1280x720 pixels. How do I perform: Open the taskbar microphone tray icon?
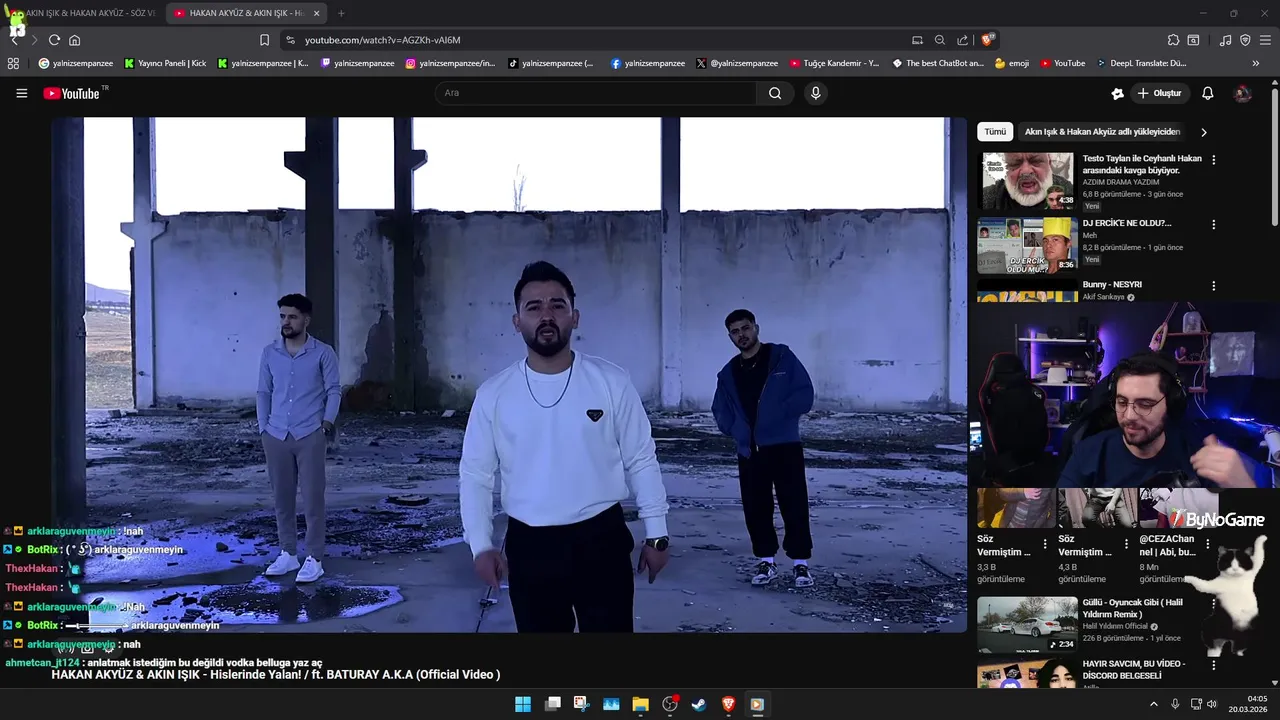tap(1175, 704)
